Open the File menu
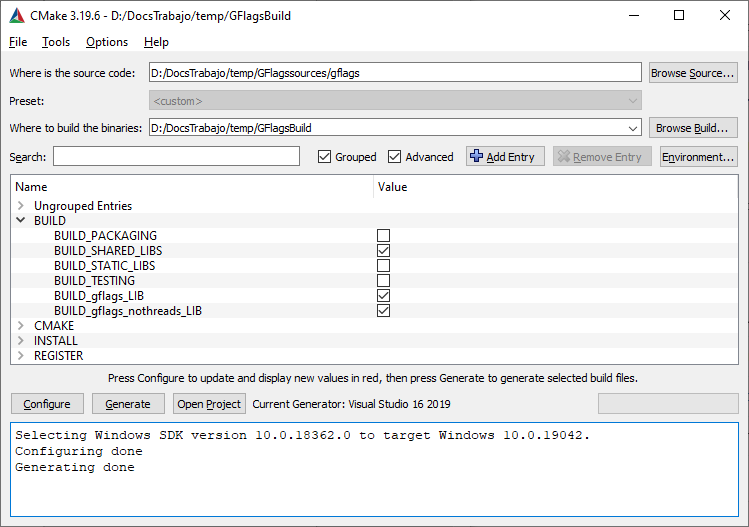Screen dimensions: 749x527 click(x=18, y=42)
